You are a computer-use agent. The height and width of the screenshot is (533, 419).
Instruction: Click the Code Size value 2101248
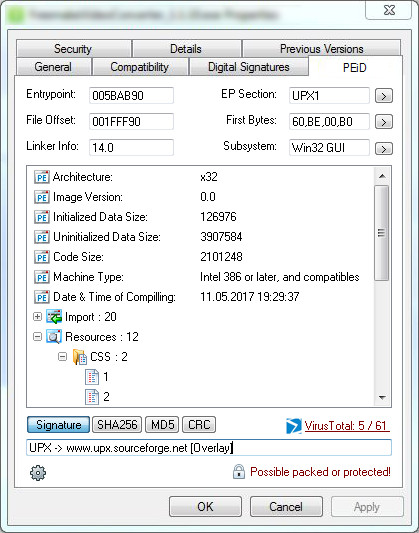(221, 257)
